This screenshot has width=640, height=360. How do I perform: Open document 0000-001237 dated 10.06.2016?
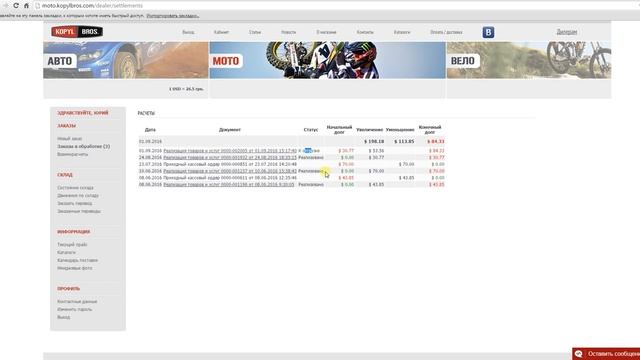point(230,171)
